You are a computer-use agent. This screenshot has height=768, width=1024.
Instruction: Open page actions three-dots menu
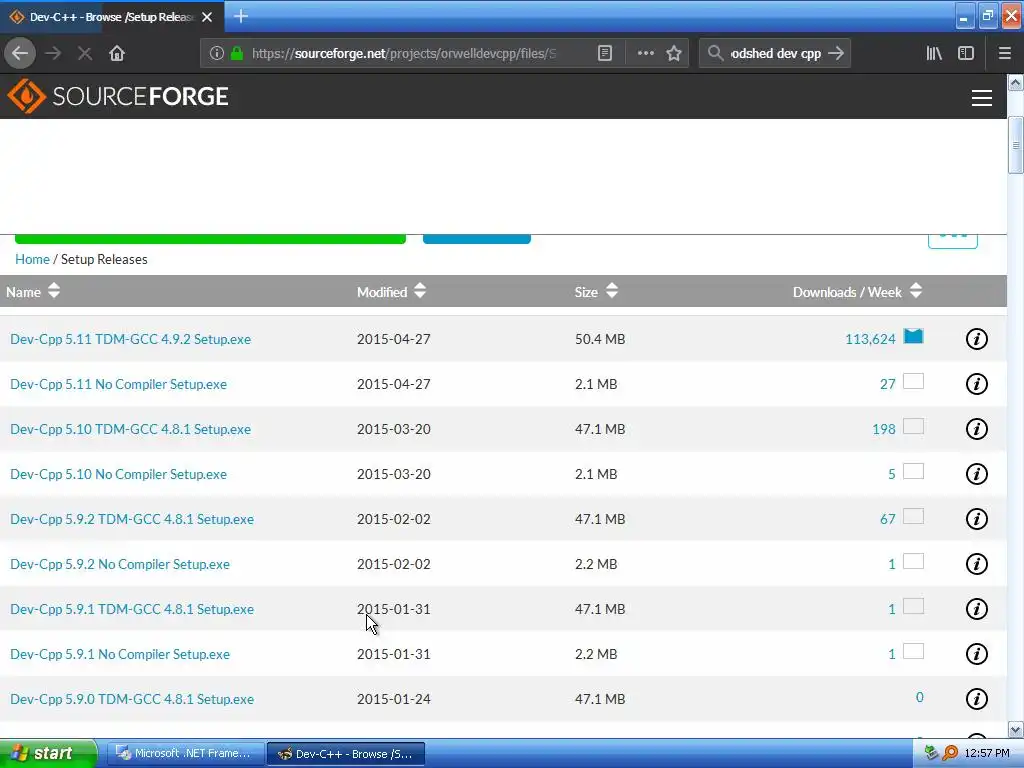click(x=645, y=54)
